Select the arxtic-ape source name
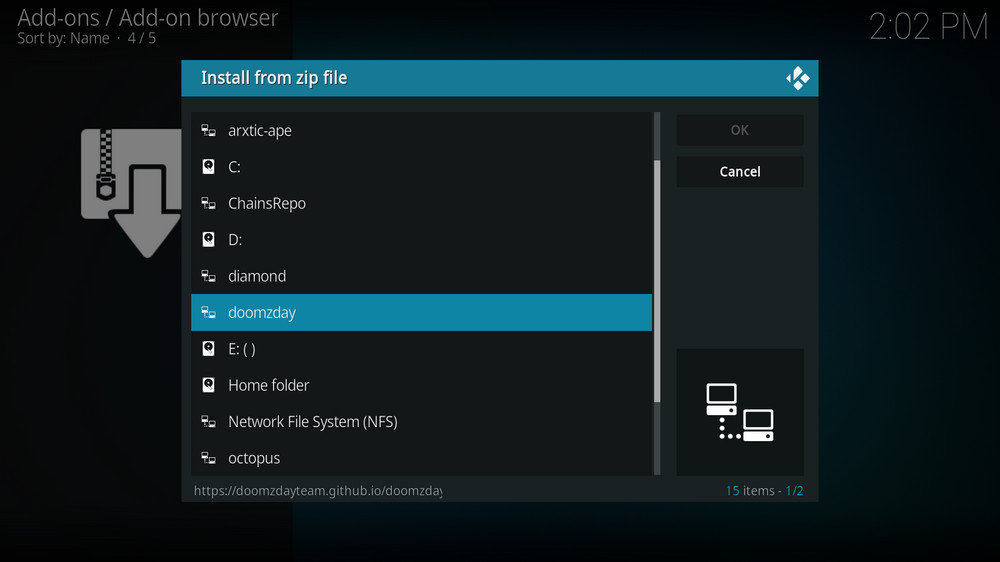The width and height of the screenshot is (1000, 562). (x=259, y=131)
